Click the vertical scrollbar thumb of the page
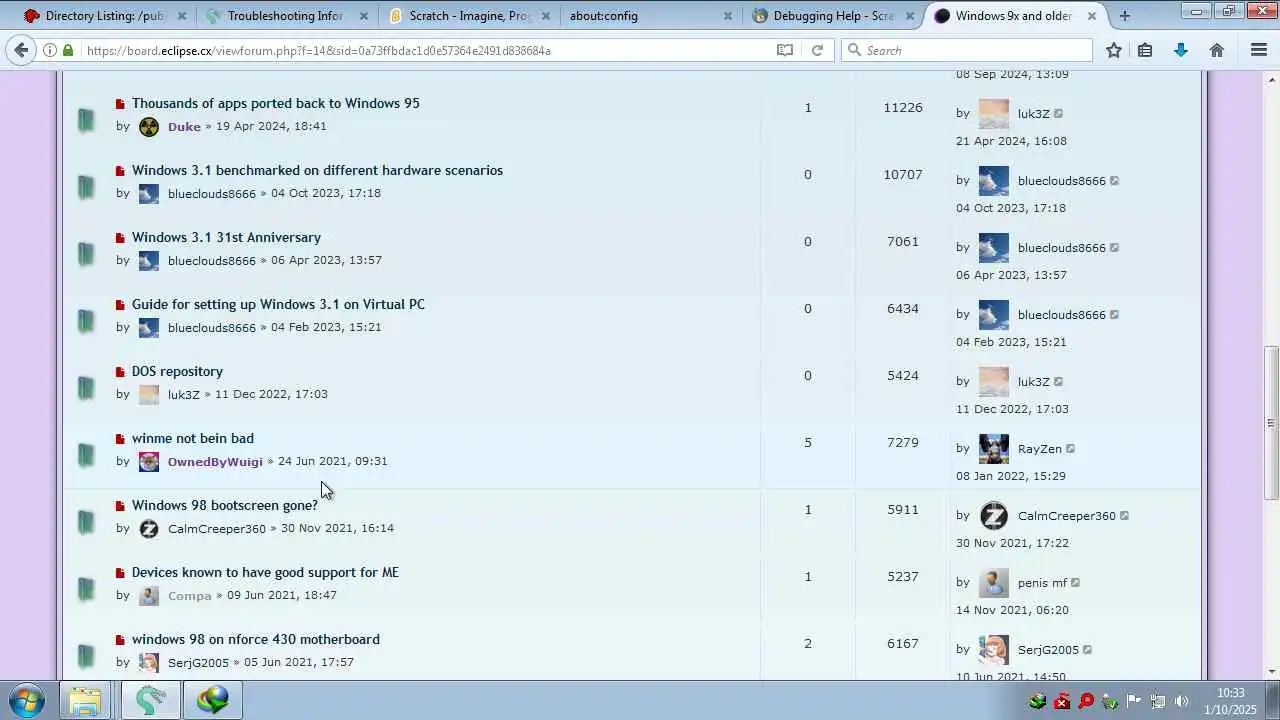Viewport: 1280px width, 720px height. point(1271,423)
